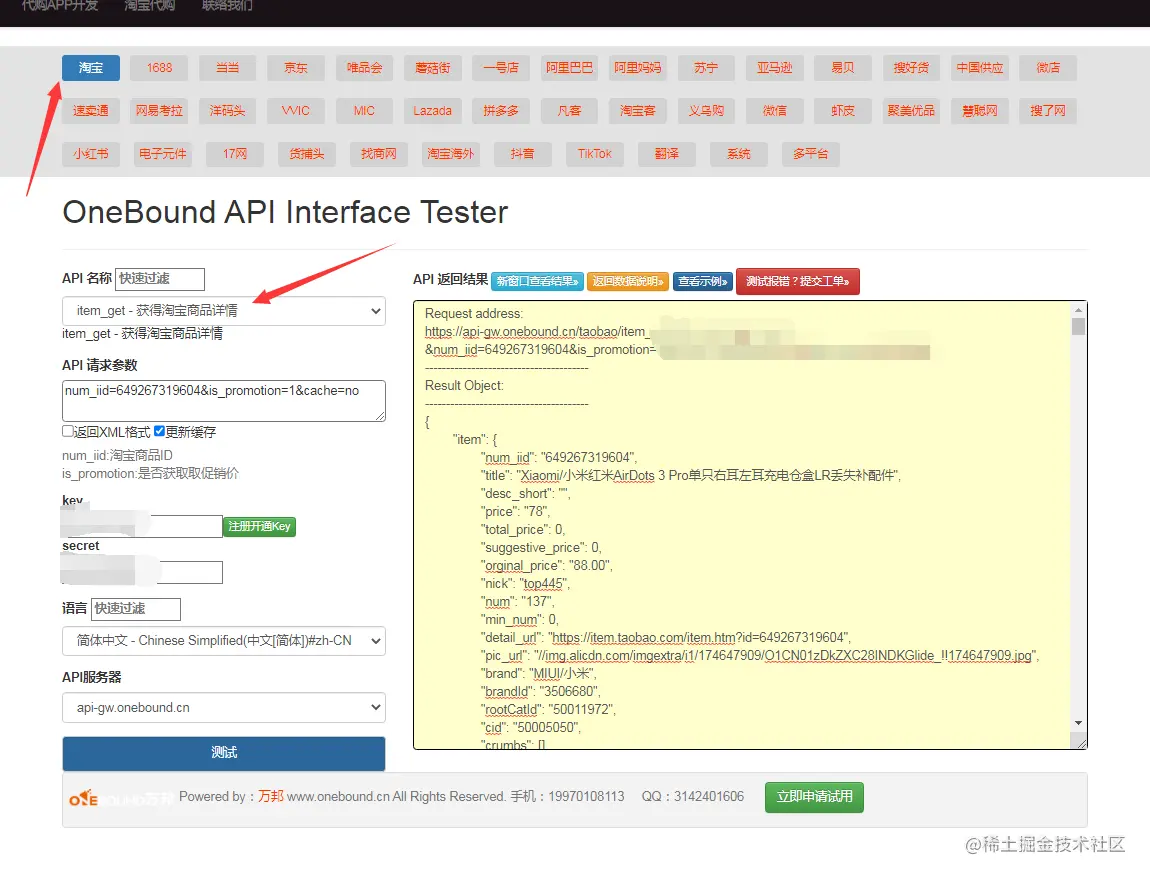
Task: Choose the 京东 platform tab
Action: point(296,68)
